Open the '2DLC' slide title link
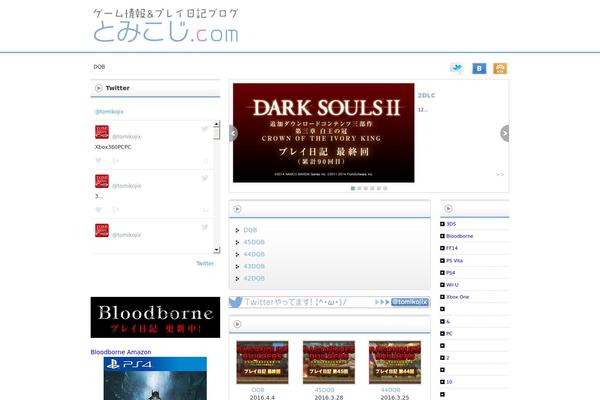 point(426,95)
